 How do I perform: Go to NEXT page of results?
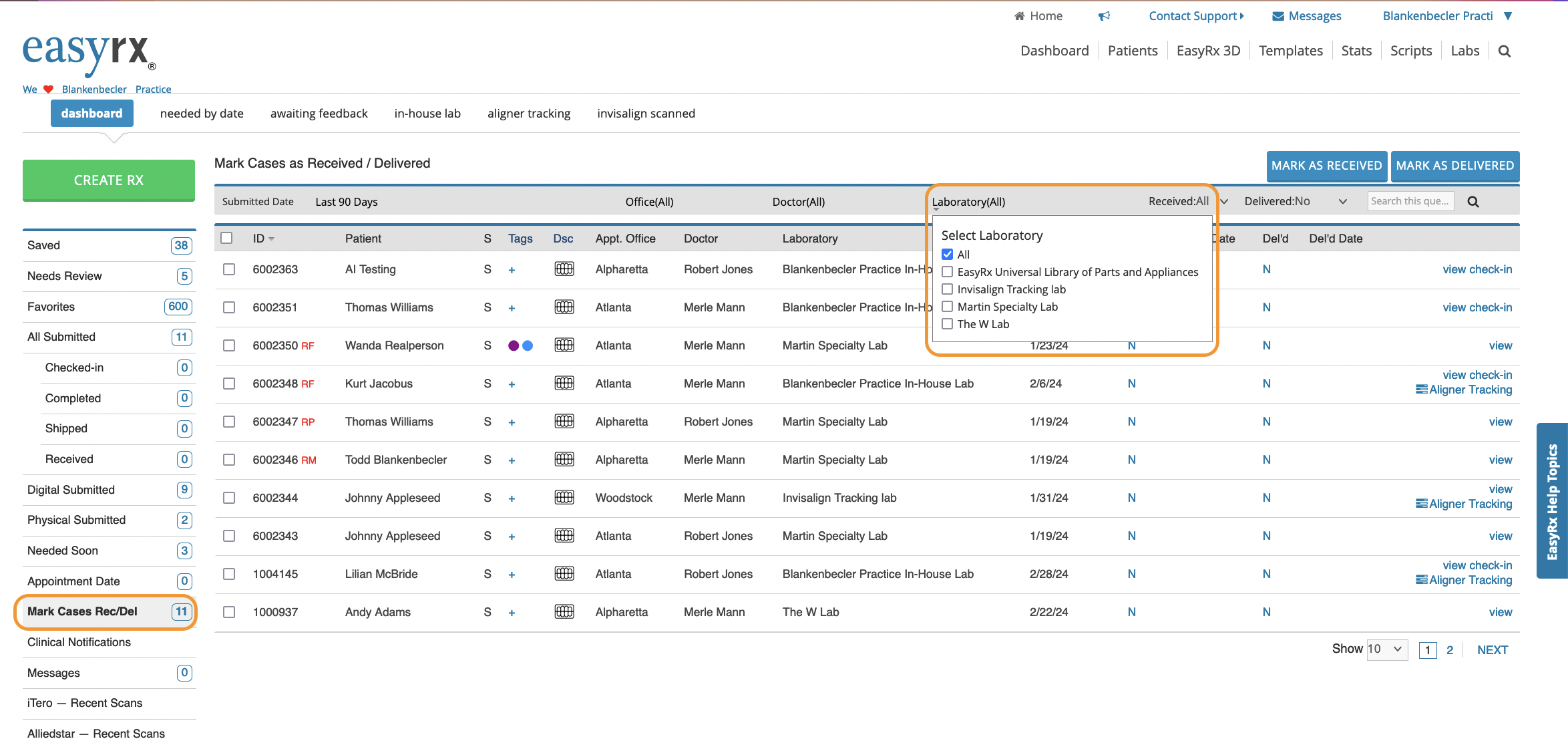(x=1493, y=650)
